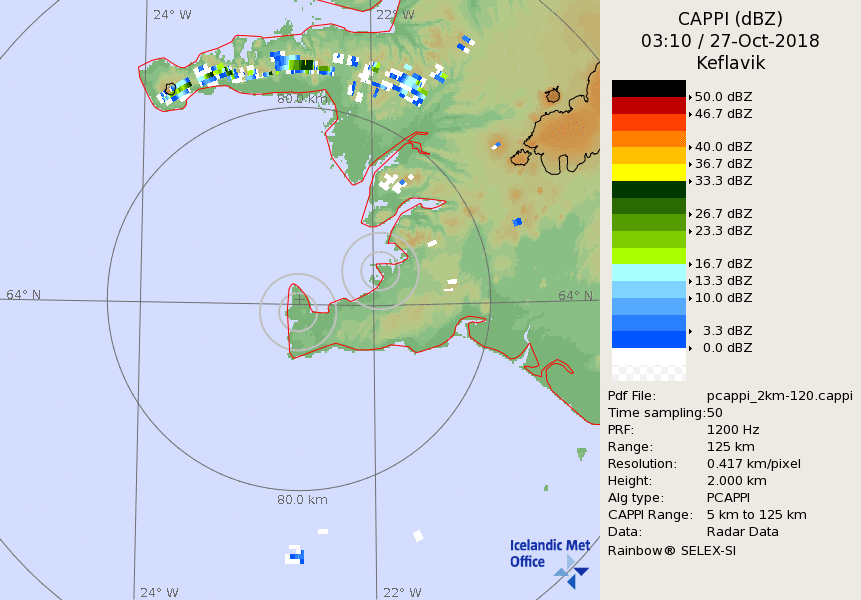Select the radar echo cluster near the bottom 80.0 km label
Viewport: 861px width, 600px height.
(294, 554)
